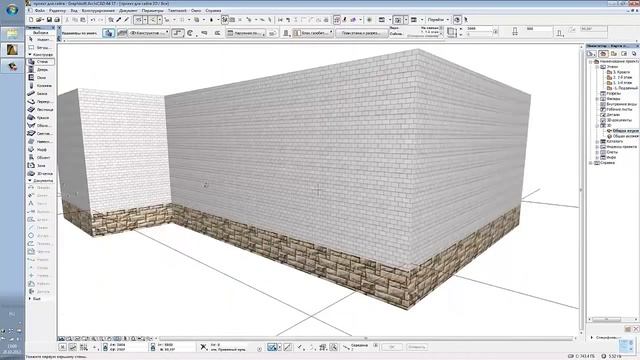Toggle the guide line button in bottom bar

(288, 347)
